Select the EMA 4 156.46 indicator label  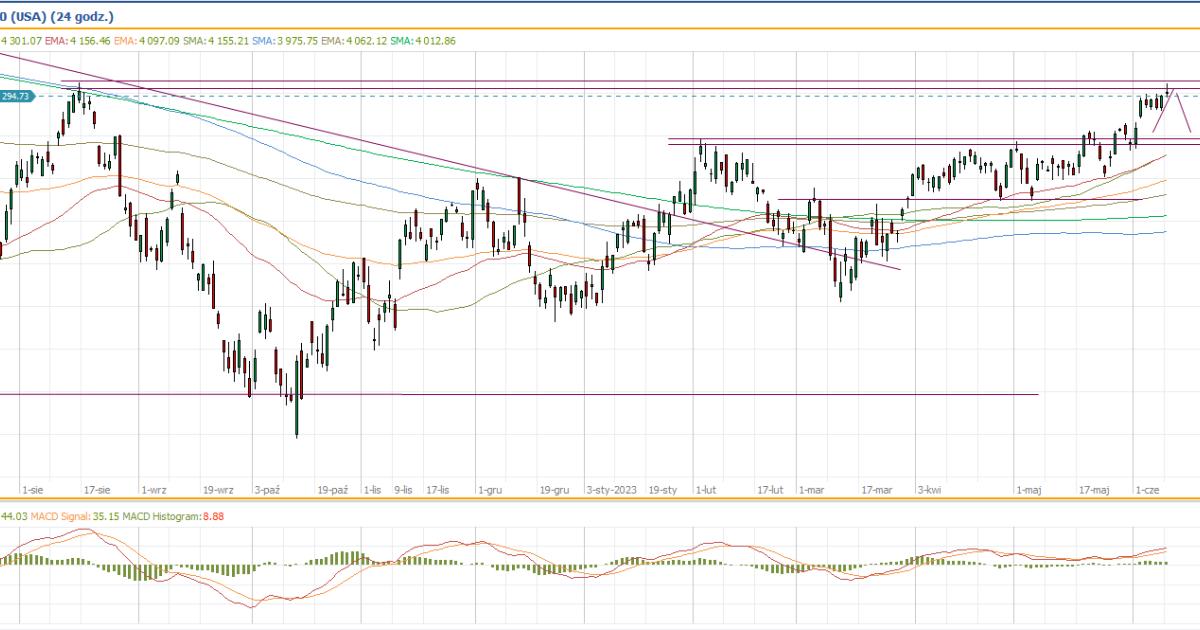coord(75,41)
